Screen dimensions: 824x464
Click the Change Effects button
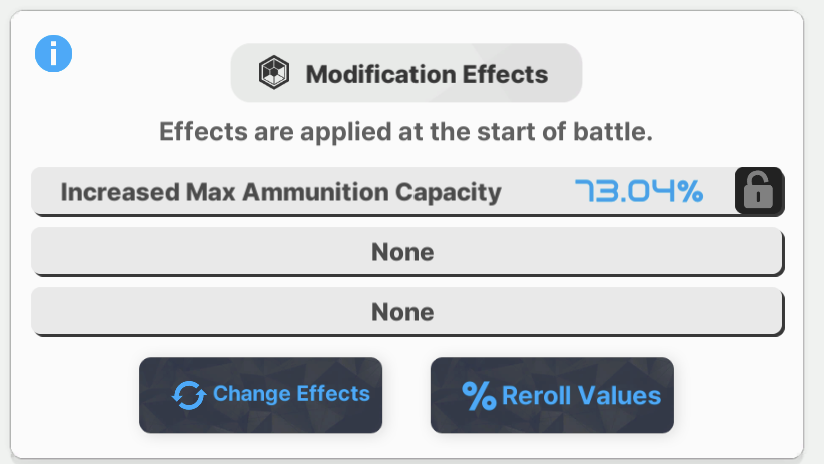(x=261, y=395)
